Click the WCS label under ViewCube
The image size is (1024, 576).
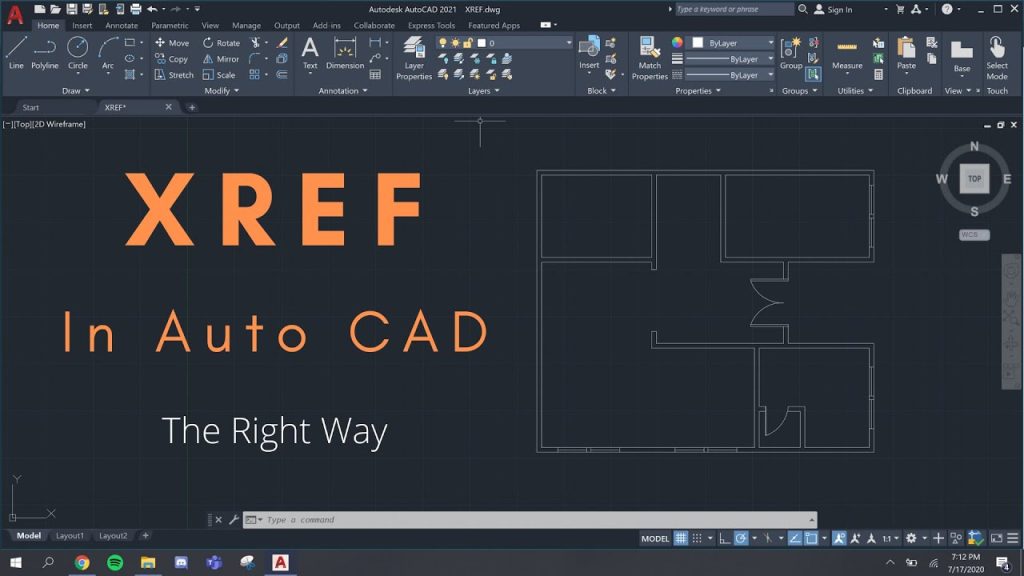click(x=974, y=234)
